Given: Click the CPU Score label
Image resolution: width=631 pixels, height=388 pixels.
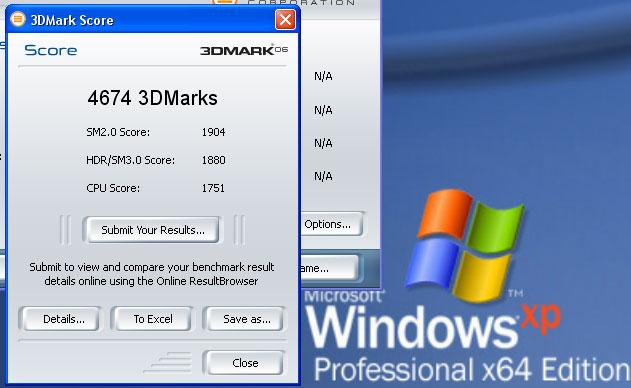Looking at the screenshot, I should pos(113,188).
